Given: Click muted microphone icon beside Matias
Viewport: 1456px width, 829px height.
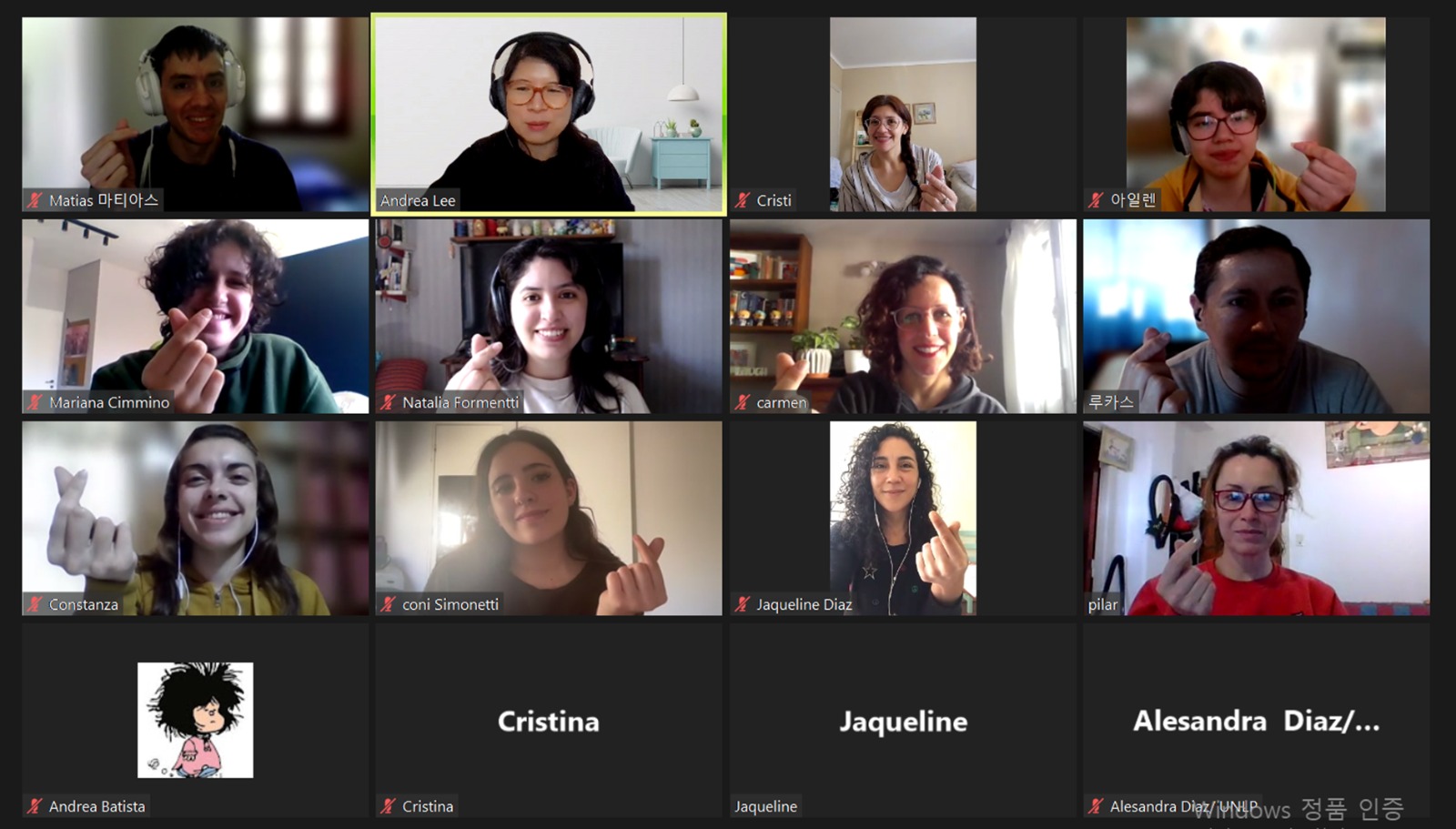Looking at the screenshot, I should point(35,200).
